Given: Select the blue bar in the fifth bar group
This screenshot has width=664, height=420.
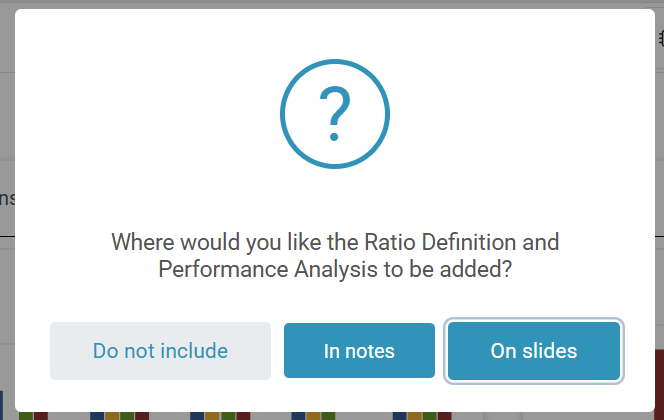Looking at the screenshot, I should (x=400, y=416).
